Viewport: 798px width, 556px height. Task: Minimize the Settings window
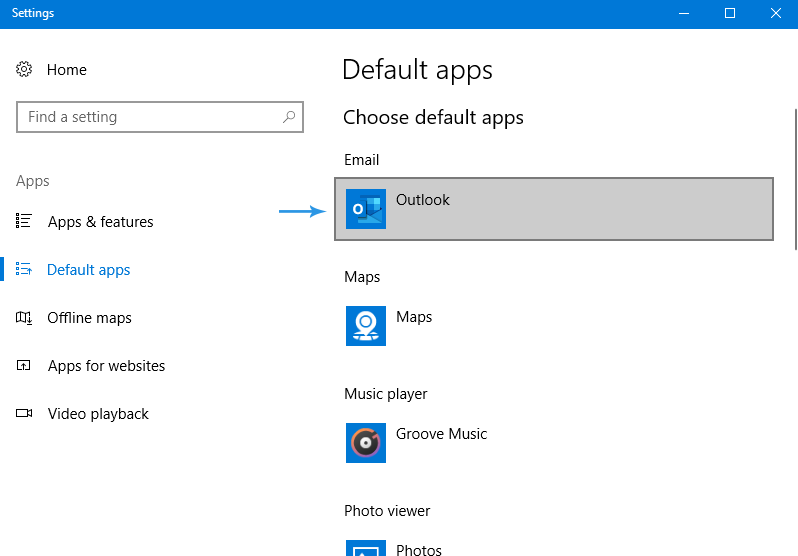(x=684, y=13)
